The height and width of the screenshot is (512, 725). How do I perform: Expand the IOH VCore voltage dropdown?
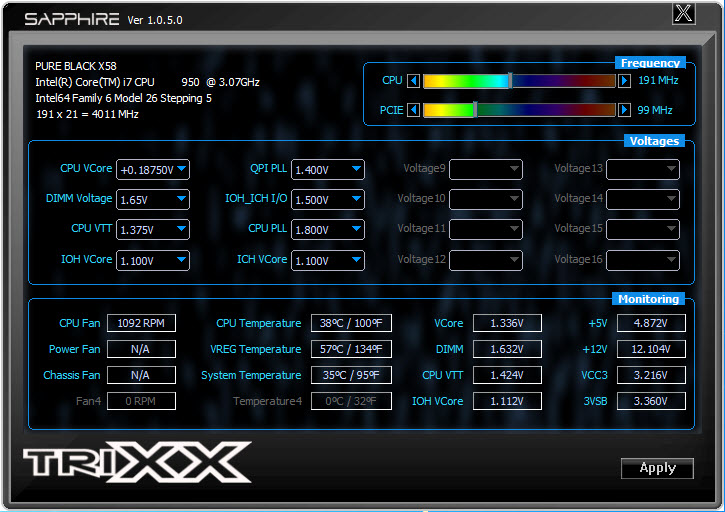tap(153, 260)
